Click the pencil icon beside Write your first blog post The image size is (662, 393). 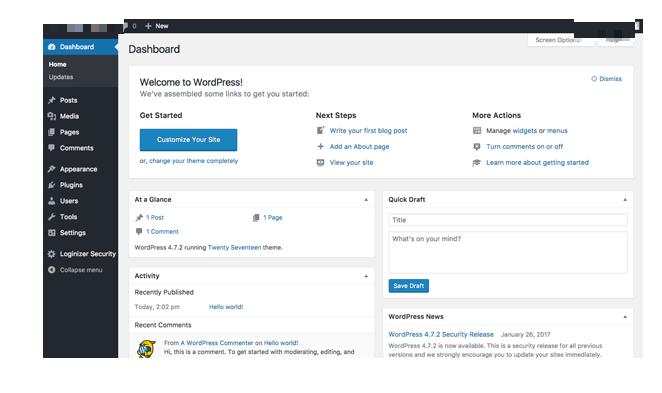pyautogui.click(x=320, y=130)
